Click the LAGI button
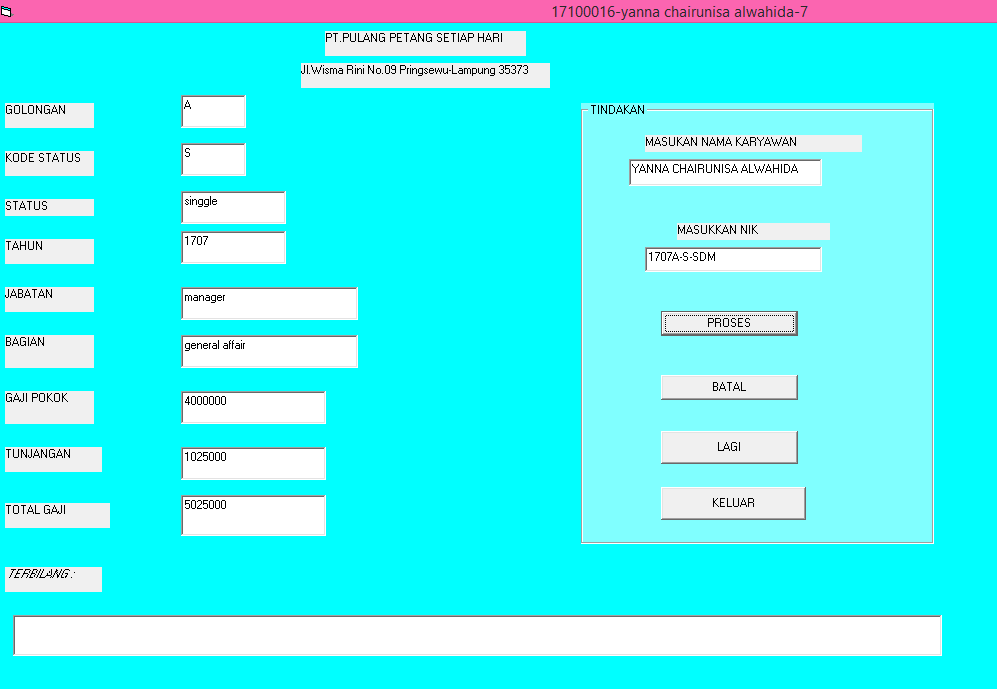Screen dimensions: 997x689 point(729,447)
